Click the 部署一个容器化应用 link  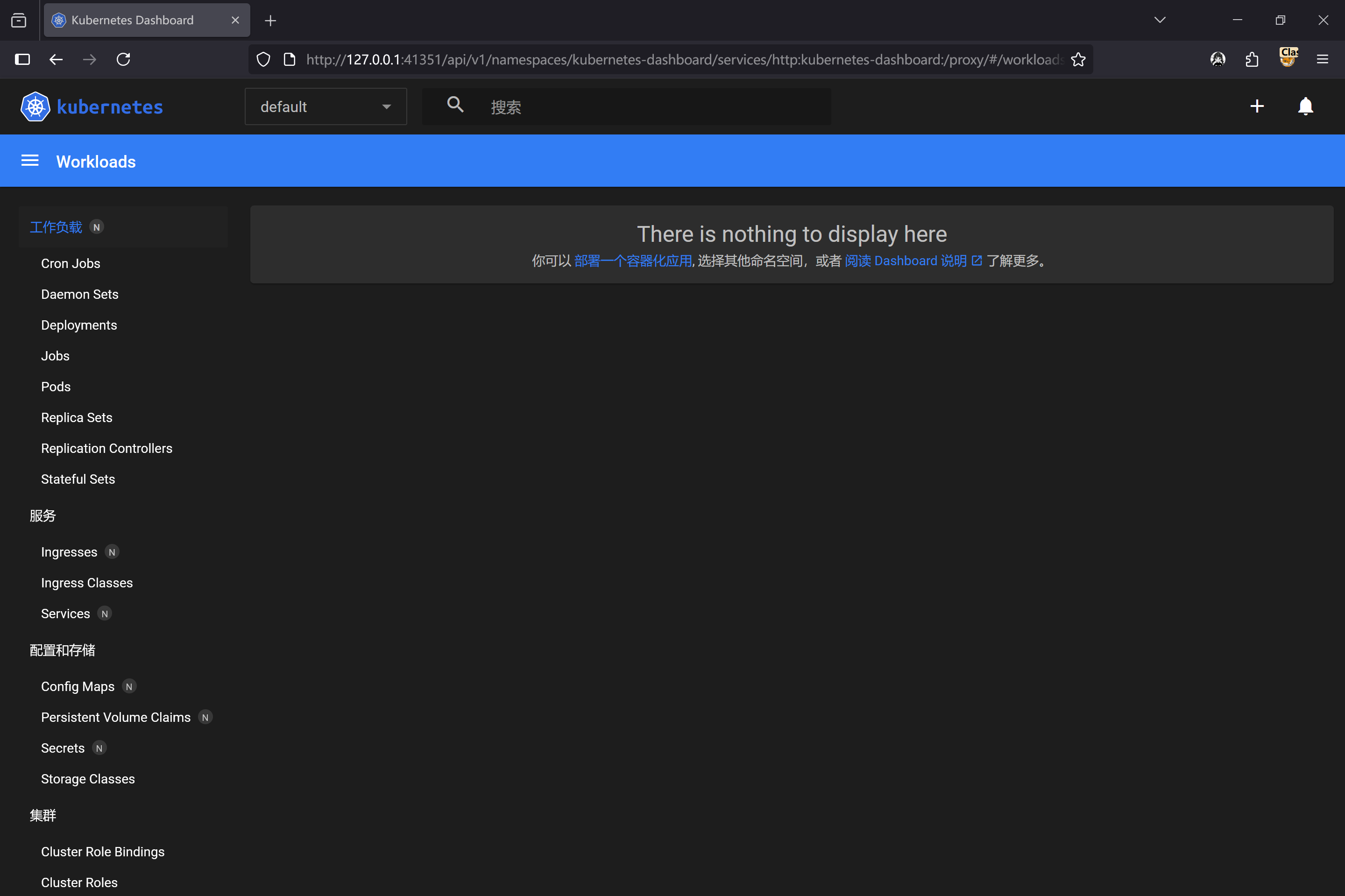[633, 261]
